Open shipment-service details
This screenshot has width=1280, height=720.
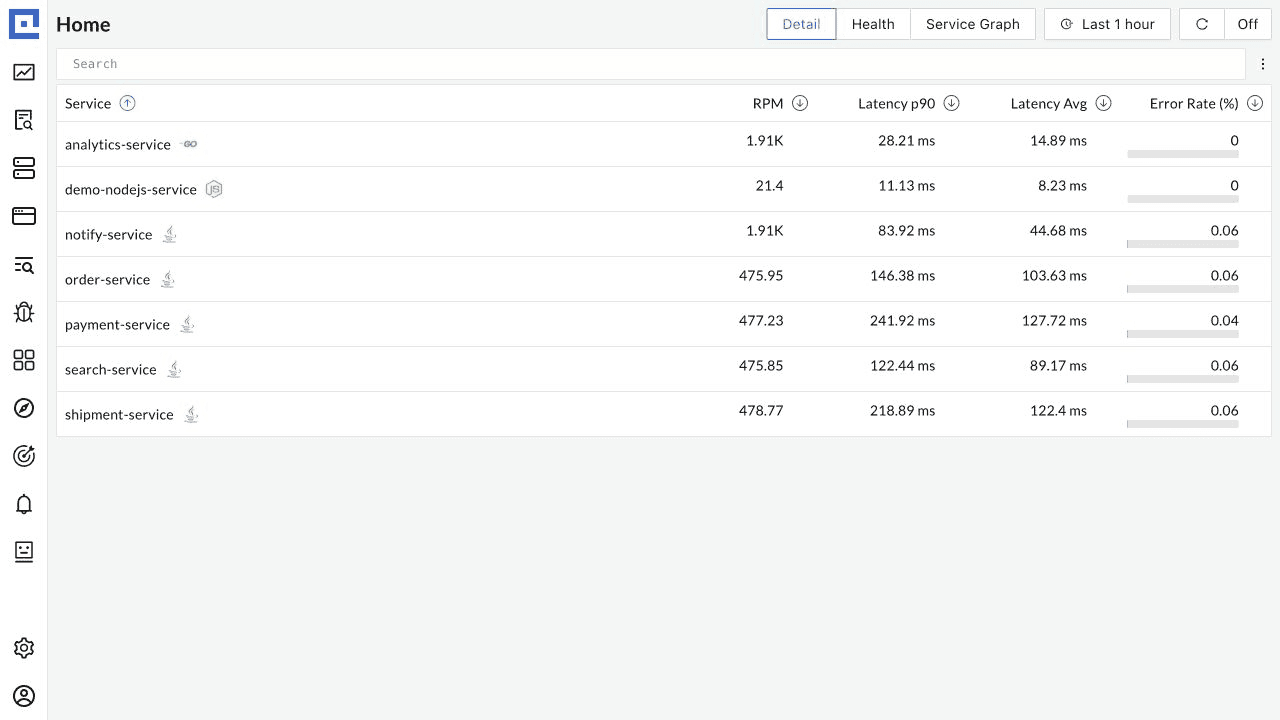119,414
